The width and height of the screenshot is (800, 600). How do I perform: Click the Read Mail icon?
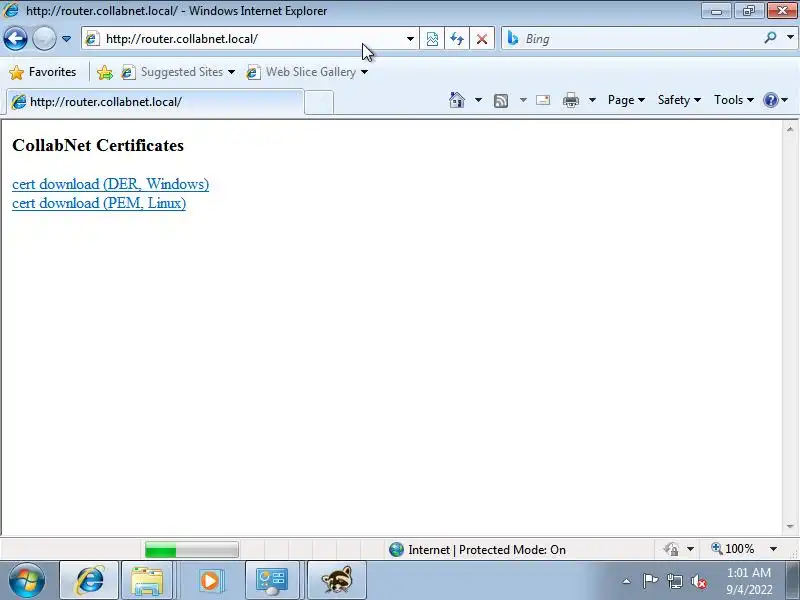click(x=543, y=100)
